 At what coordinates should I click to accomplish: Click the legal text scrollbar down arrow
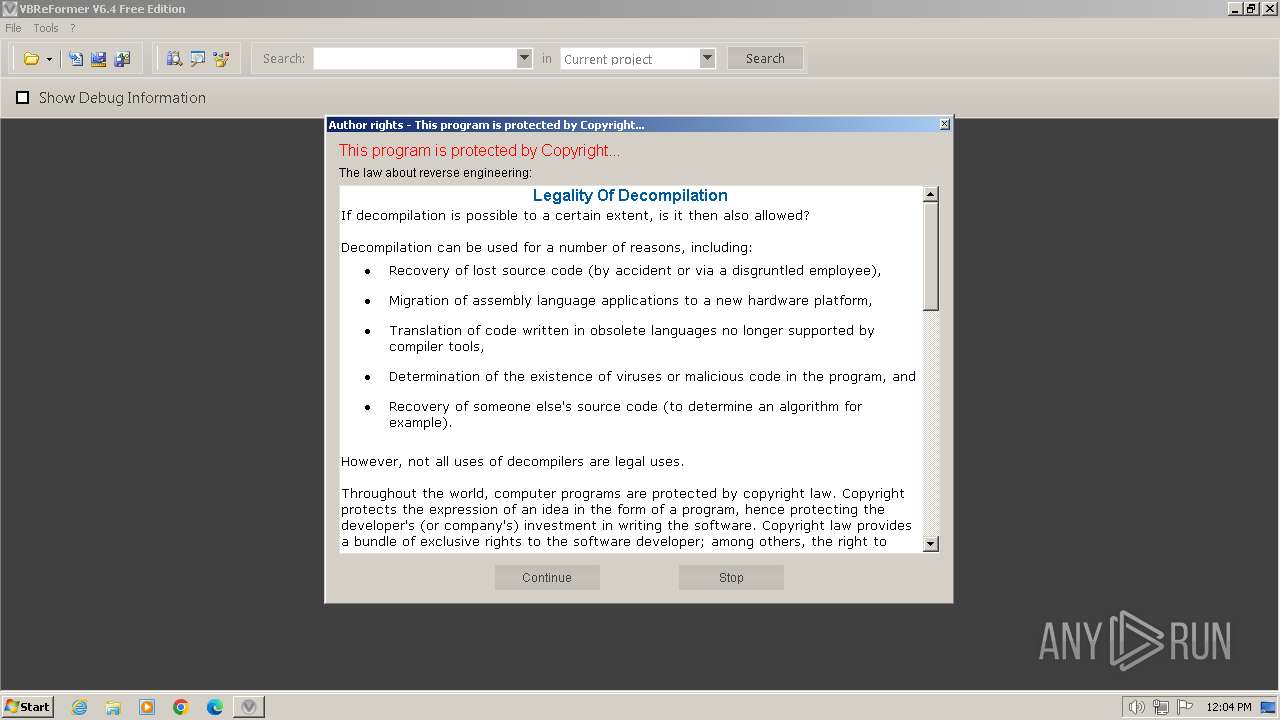click(x=931, y=544)
